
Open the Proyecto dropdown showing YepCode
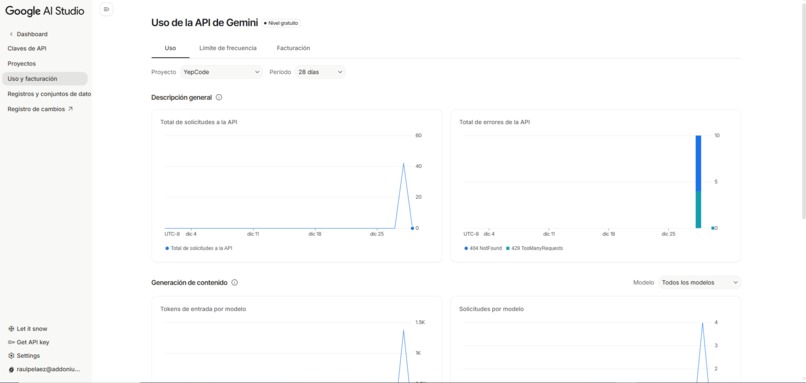tap(221, 72)
